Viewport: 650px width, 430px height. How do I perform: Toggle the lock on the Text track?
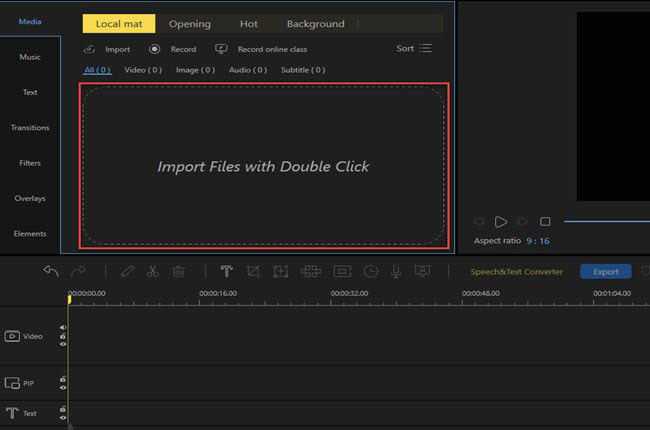pos(63,408)
